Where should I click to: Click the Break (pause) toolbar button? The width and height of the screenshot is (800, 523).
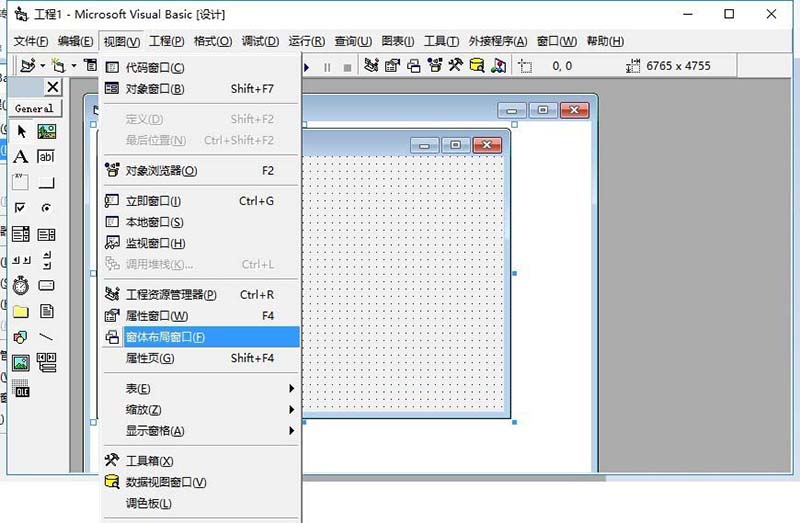pos(327,67)
